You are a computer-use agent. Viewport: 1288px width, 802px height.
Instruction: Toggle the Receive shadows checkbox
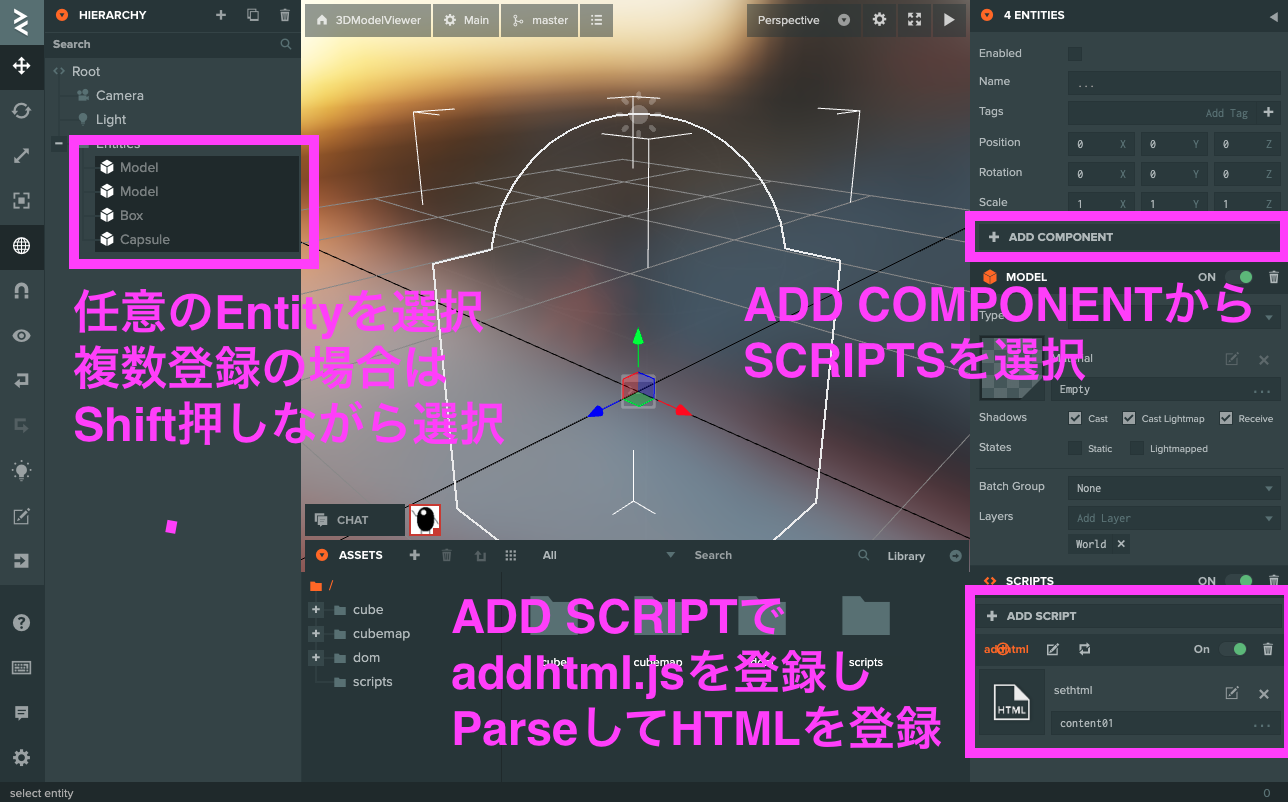1225,418
